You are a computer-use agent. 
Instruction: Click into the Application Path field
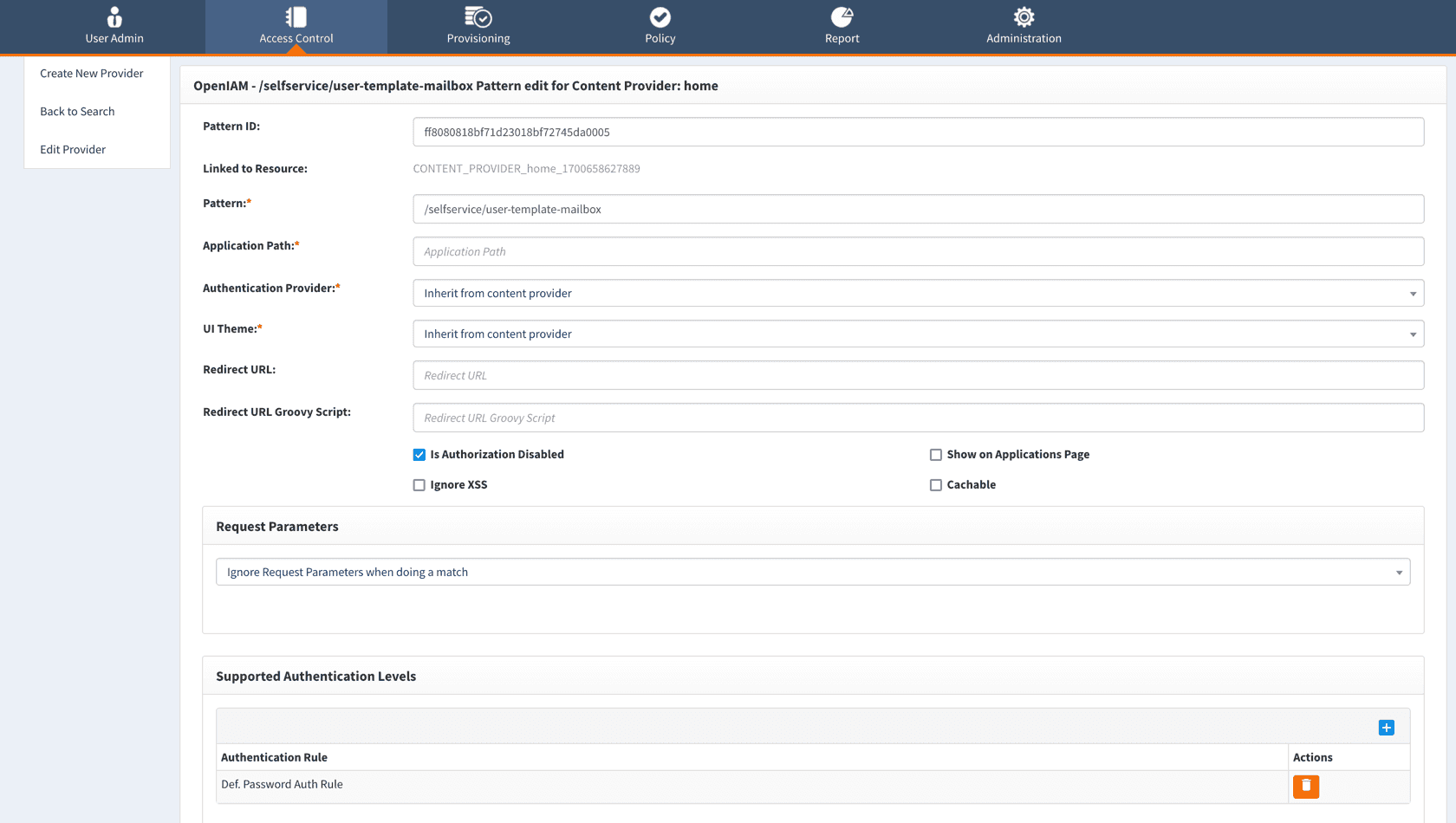click(918, 252)
